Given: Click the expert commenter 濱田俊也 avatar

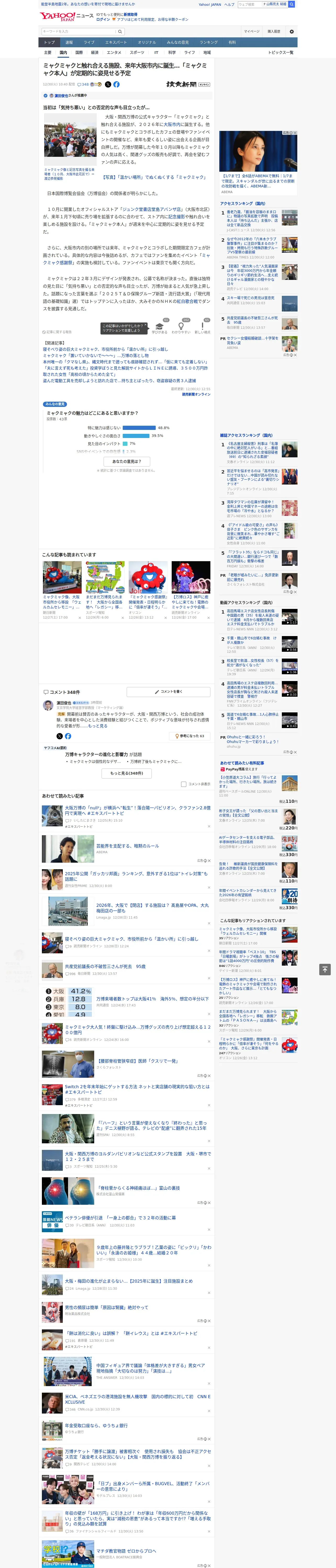Looking at the screenshot, I should click(48, 706).
